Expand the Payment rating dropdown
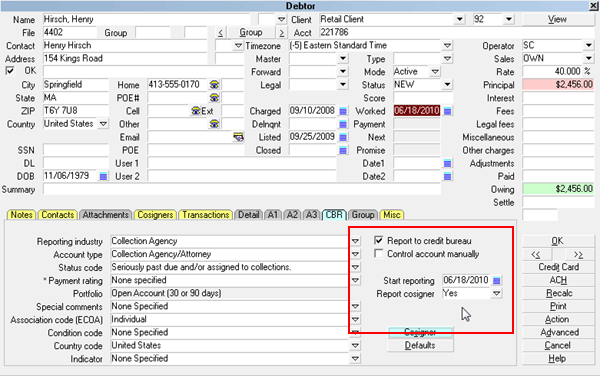 point(355,280)
